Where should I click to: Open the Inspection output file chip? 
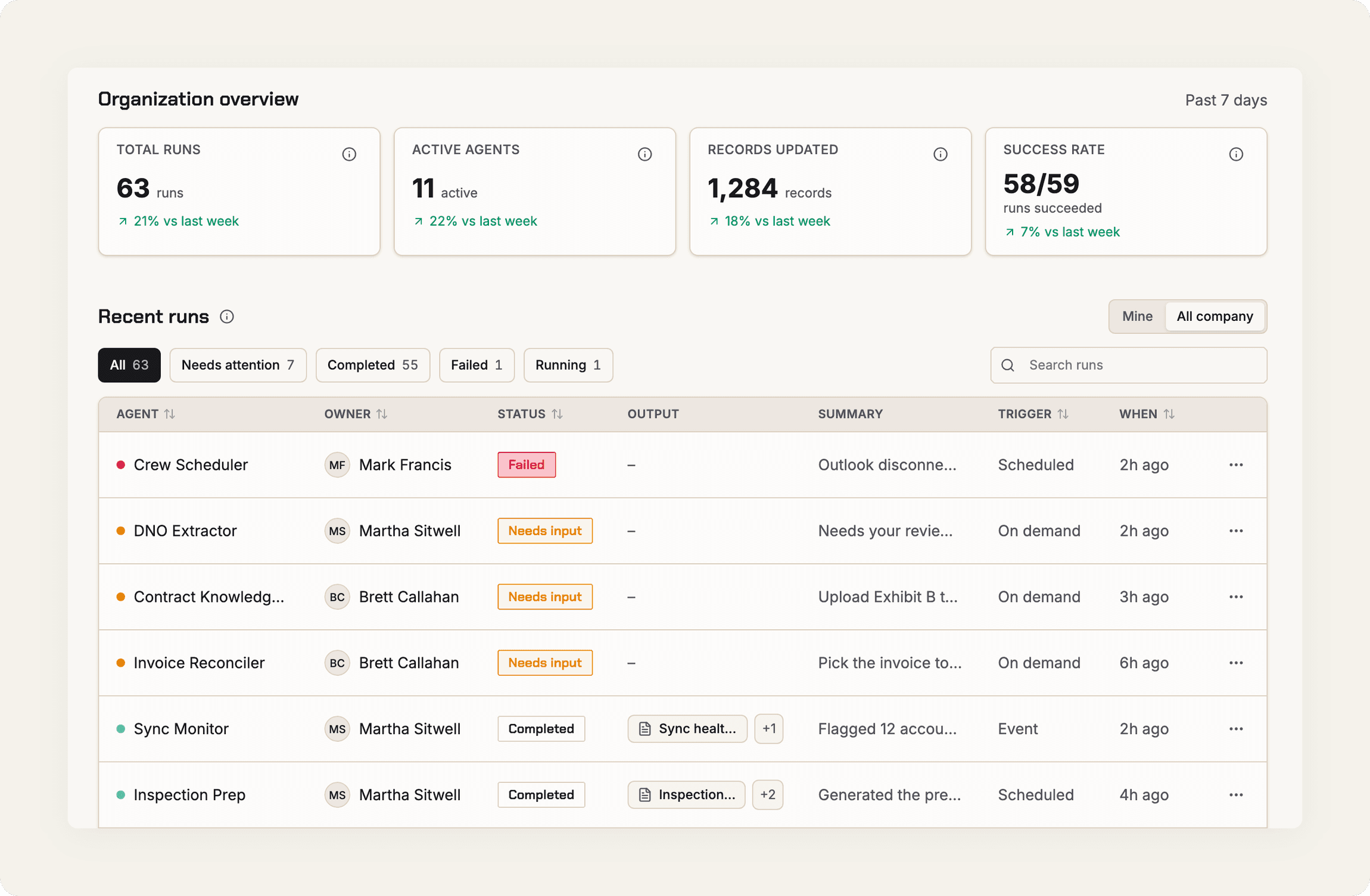[686, 795]
